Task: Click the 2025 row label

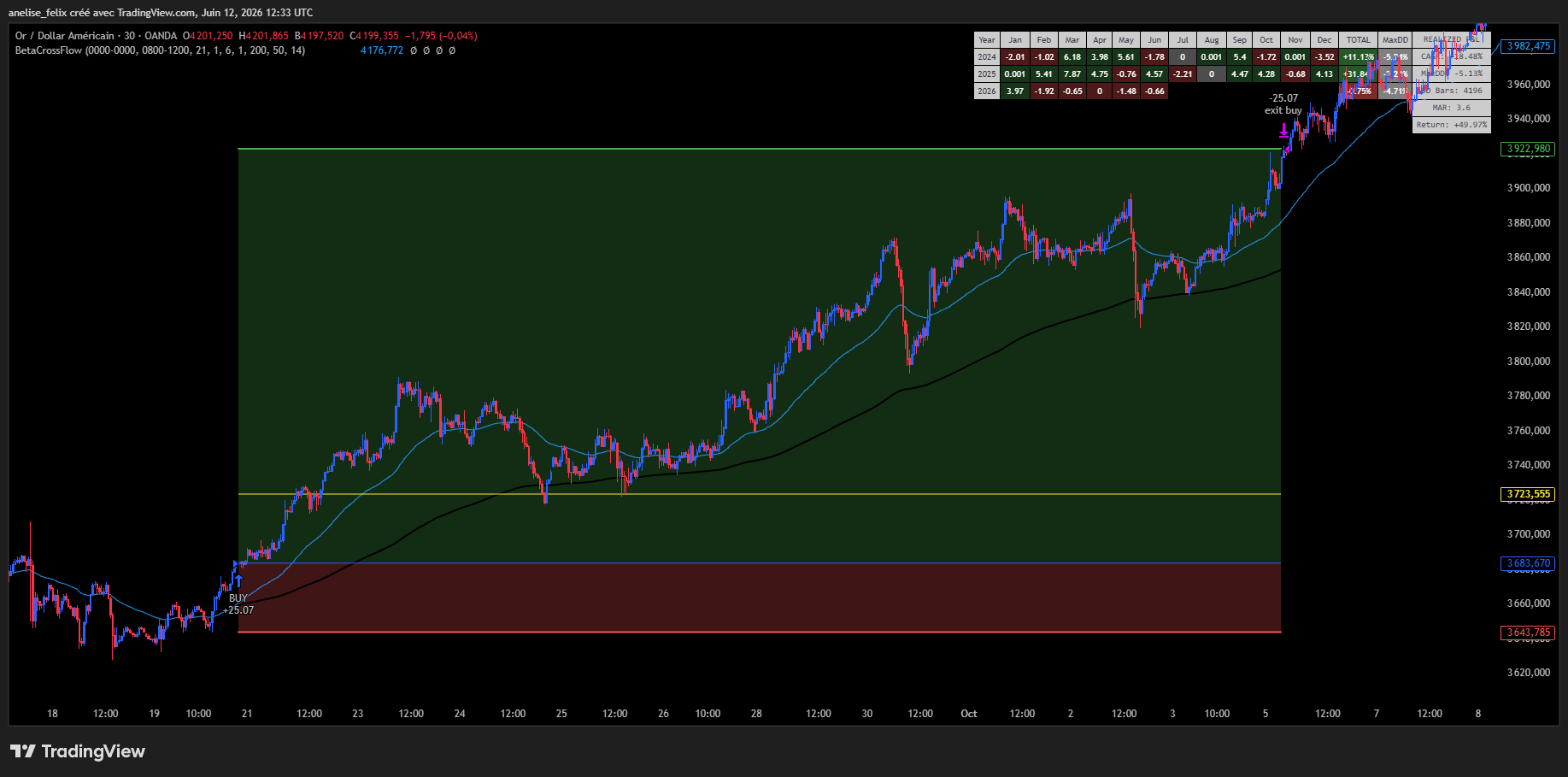Action: [987, 74]
